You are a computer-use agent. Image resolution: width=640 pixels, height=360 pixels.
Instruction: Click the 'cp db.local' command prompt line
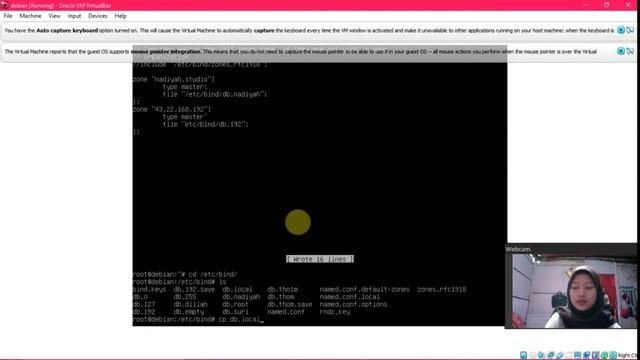198,319
